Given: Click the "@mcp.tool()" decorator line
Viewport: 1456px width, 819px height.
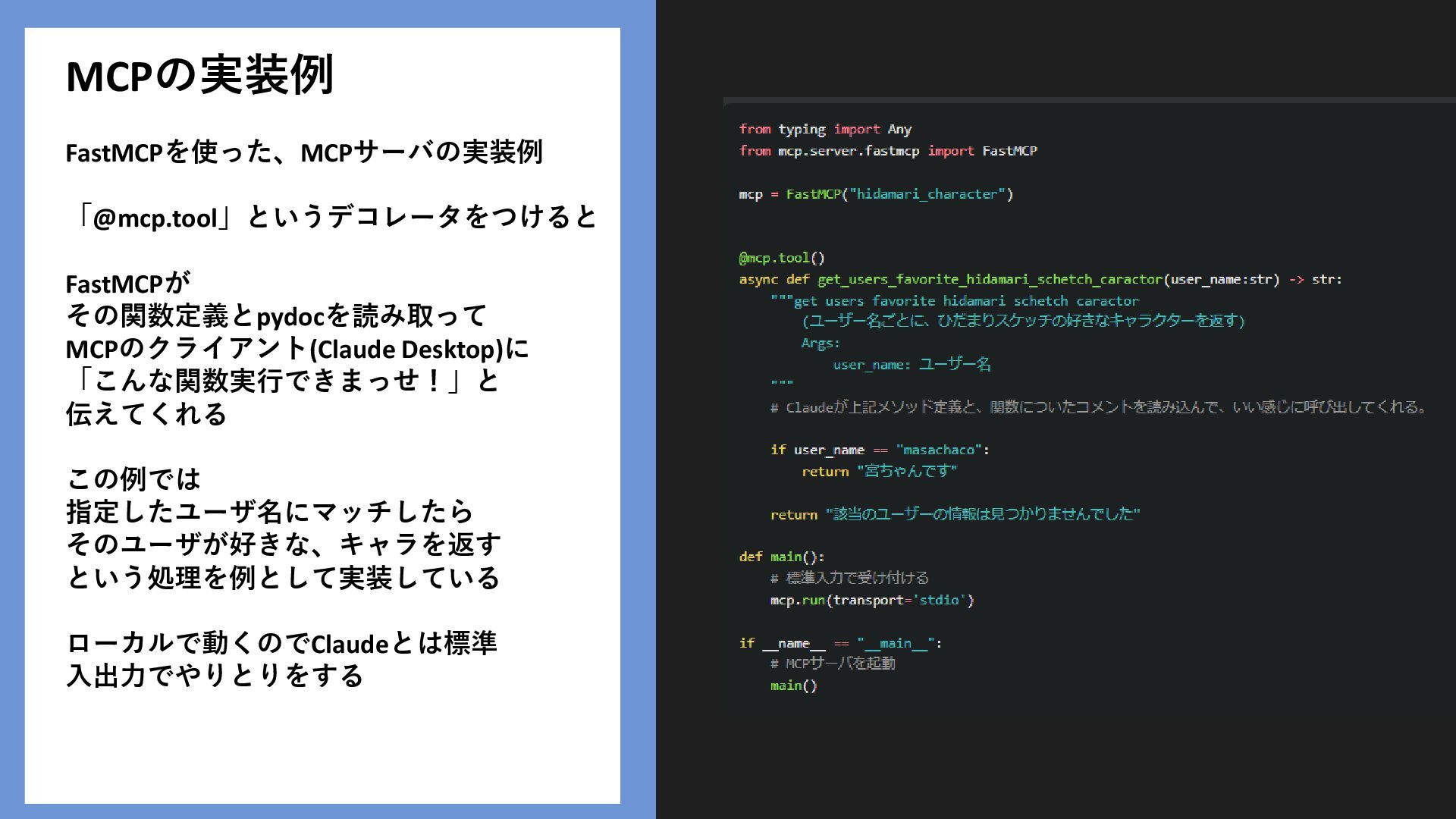Looking at the screenshot, I should [782, 258].
